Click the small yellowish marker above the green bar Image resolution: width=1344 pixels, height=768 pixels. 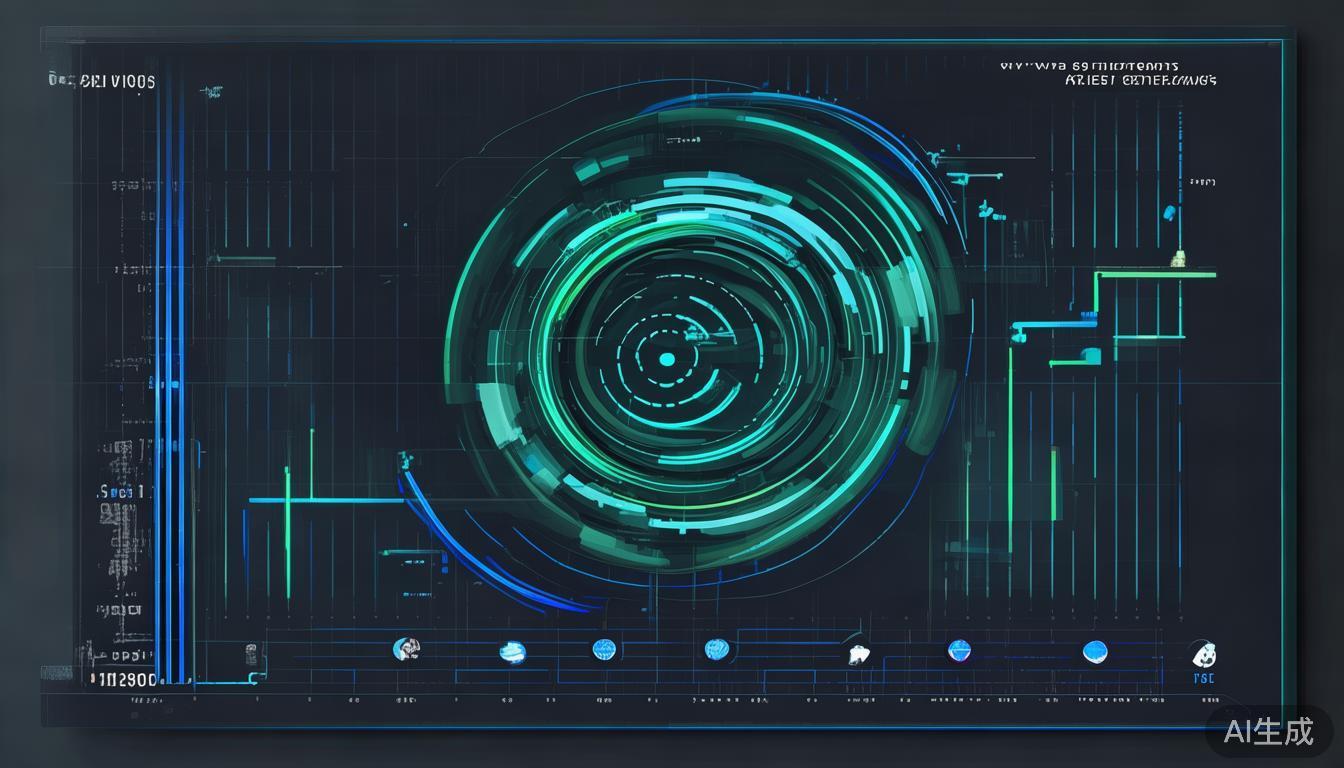(1178, 259)
